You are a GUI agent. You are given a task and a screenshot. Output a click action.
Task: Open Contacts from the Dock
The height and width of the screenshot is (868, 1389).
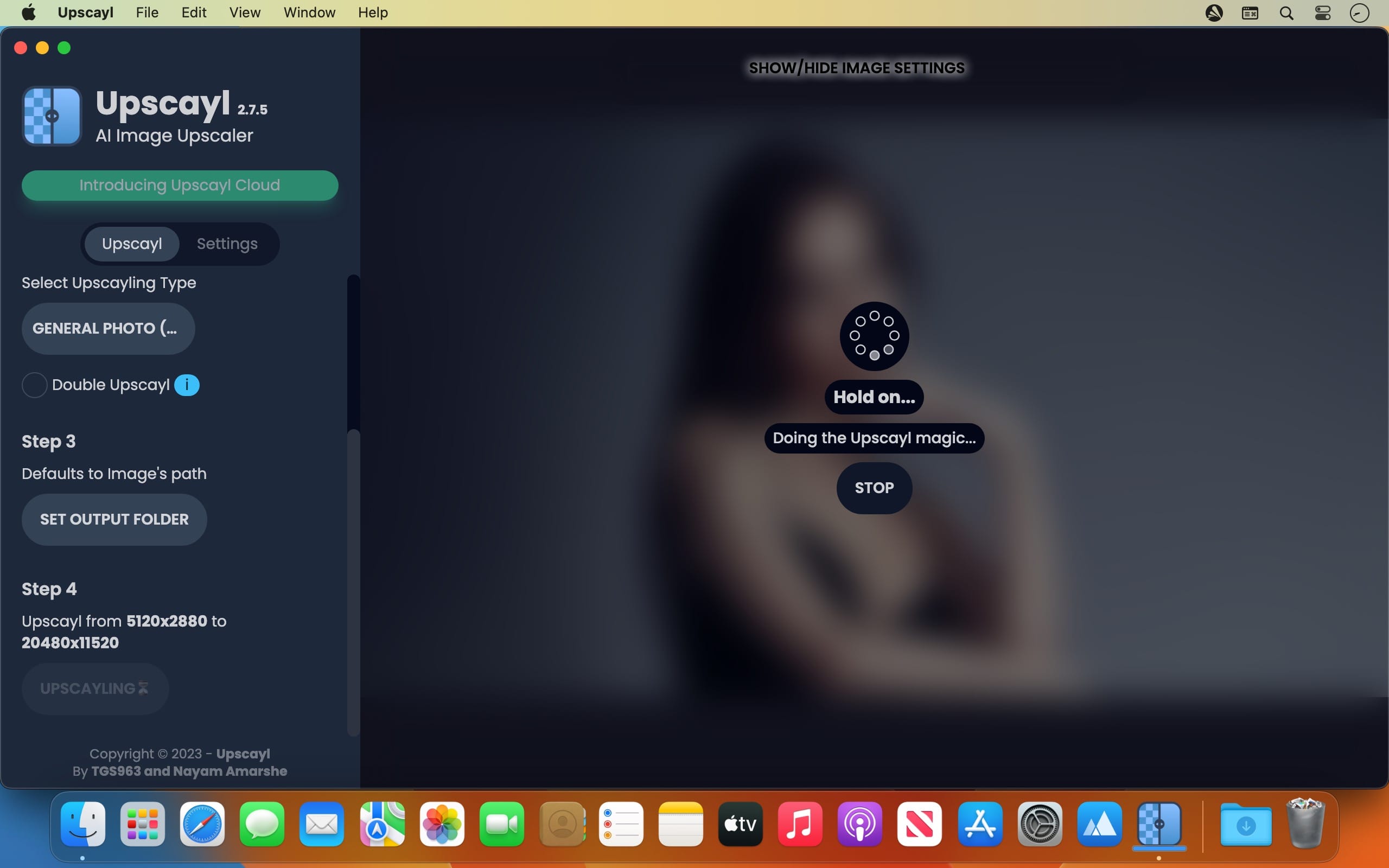[x=563, y=825]
